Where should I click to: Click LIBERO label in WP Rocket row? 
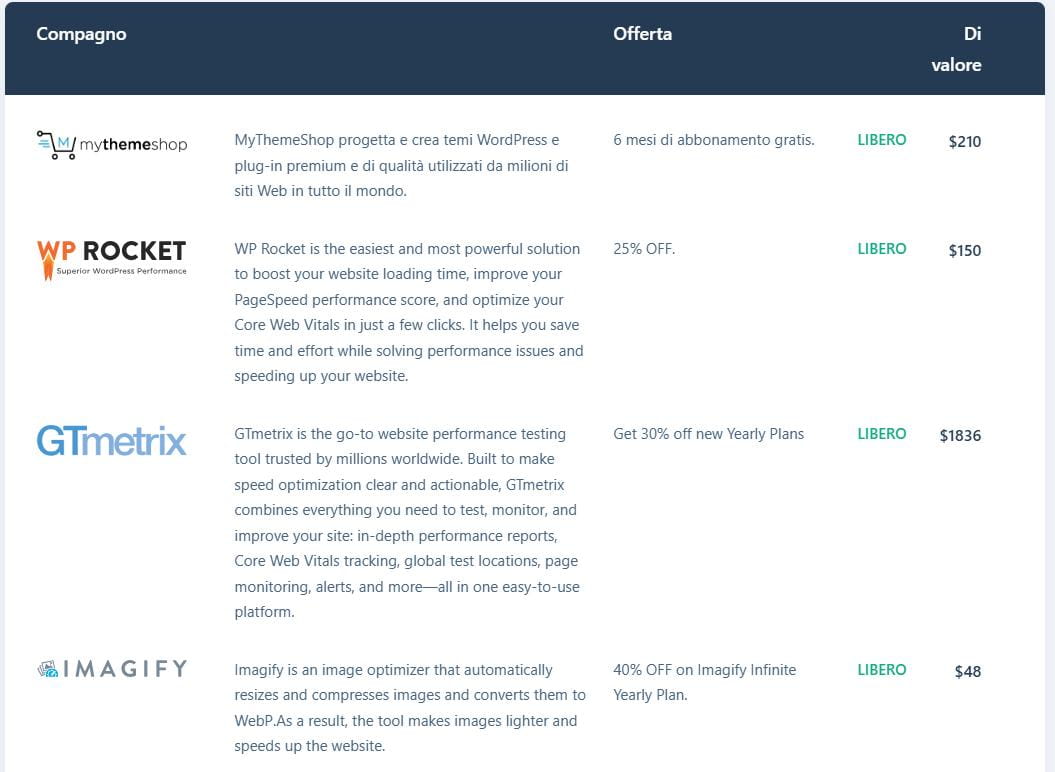coord(881,249)
